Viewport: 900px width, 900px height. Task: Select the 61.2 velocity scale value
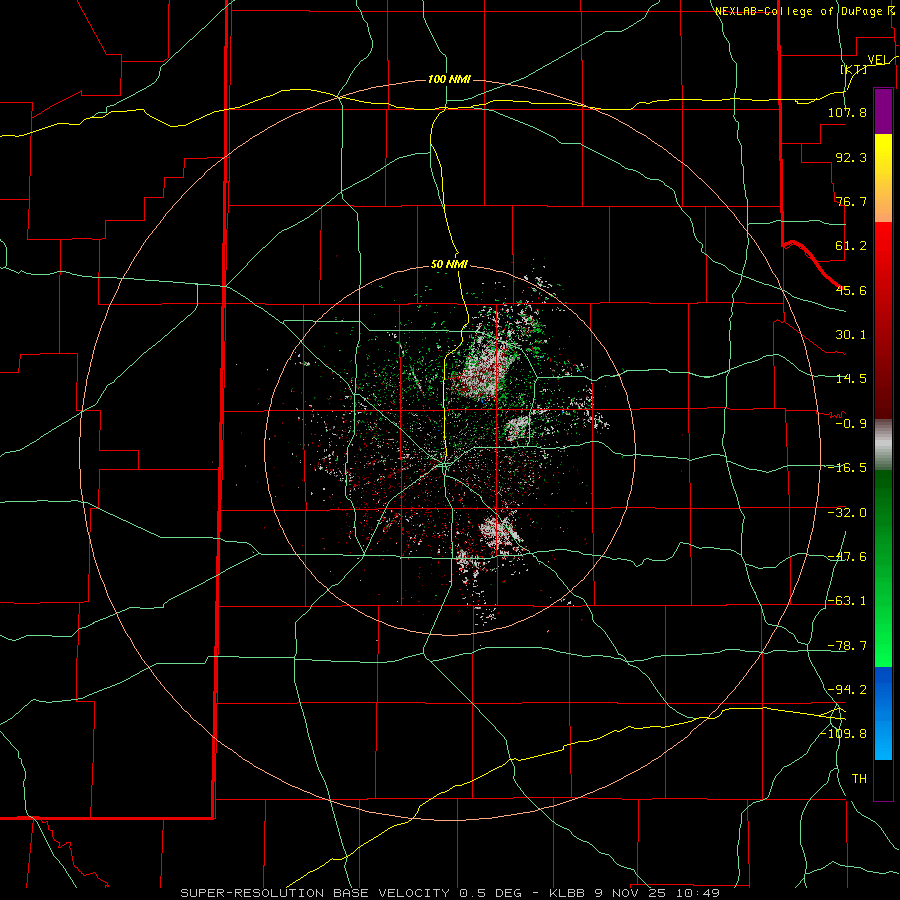tap(851, 246)
